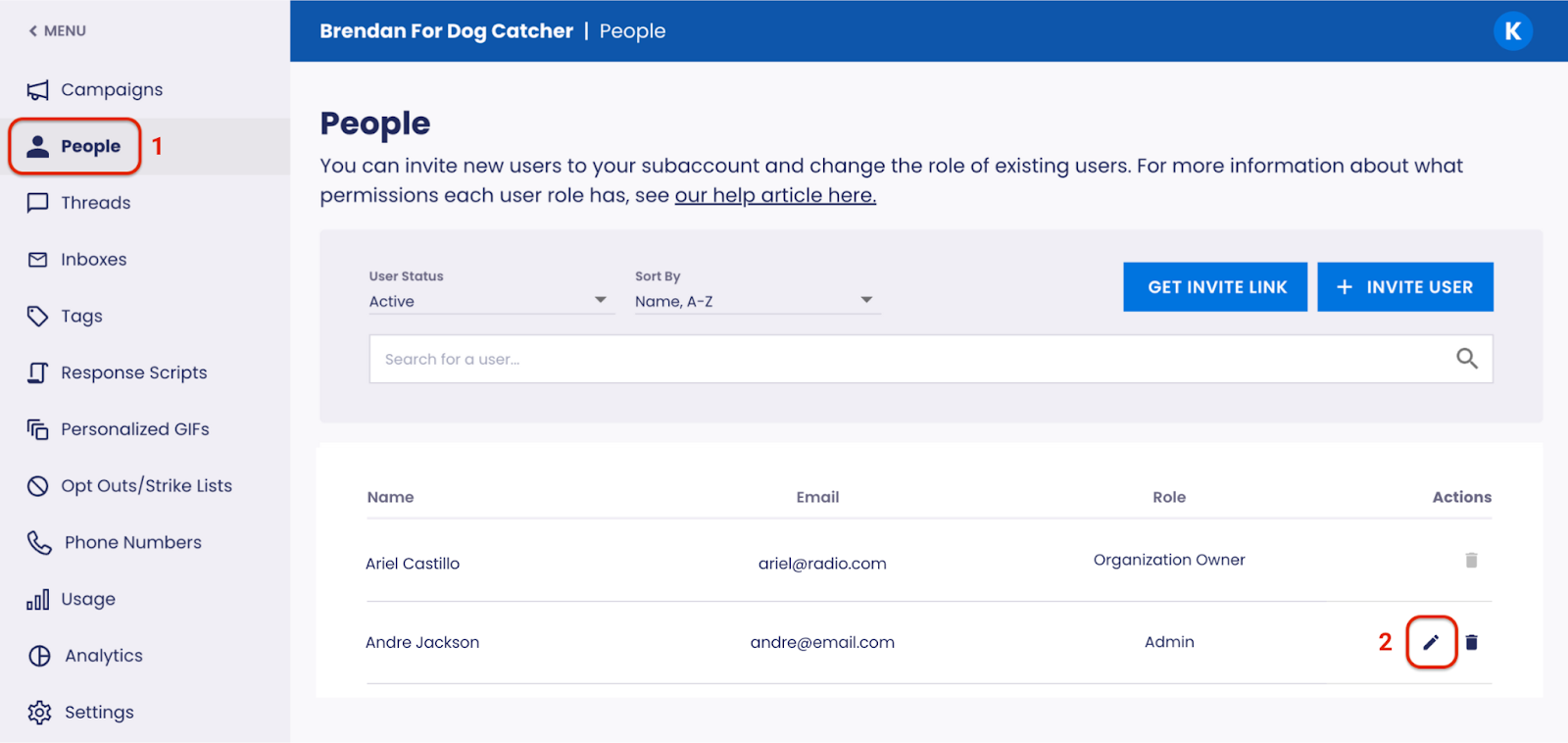Select Inboxes in the sidebar
1568x743 pixels.
[x=94, y=260]
